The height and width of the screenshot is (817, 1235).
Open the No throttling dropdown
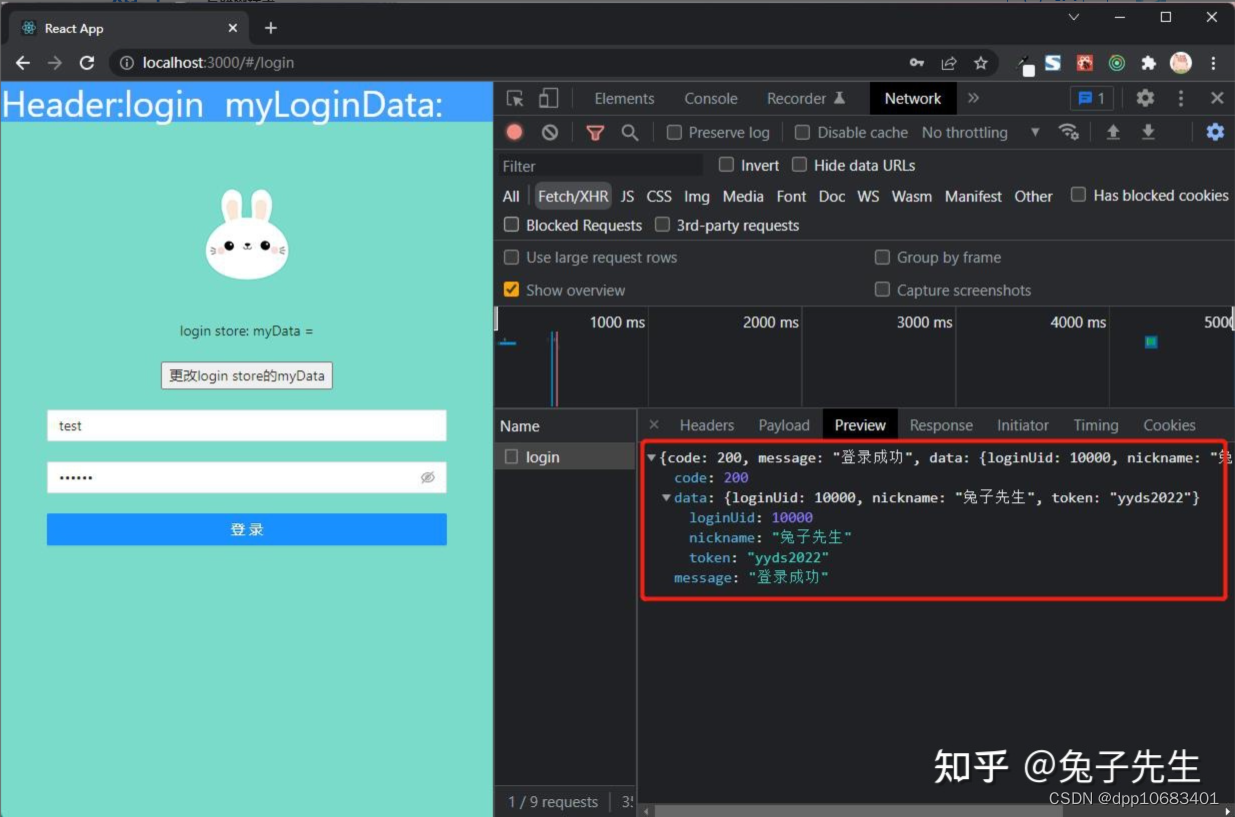click(981, 132)
